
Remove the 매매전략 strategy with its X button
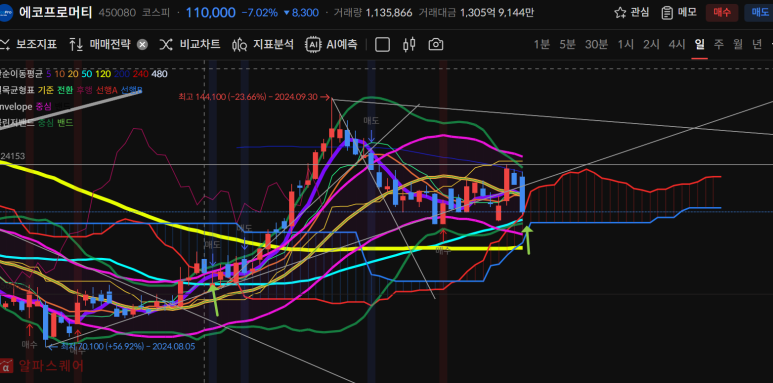click(142, 45)
